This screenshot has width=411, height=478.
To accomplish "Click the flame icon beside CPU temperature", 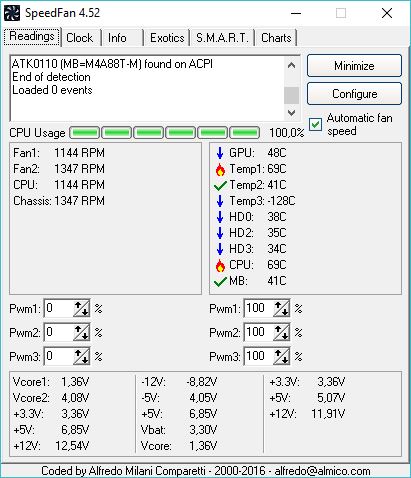I will [x=220, y=265].
